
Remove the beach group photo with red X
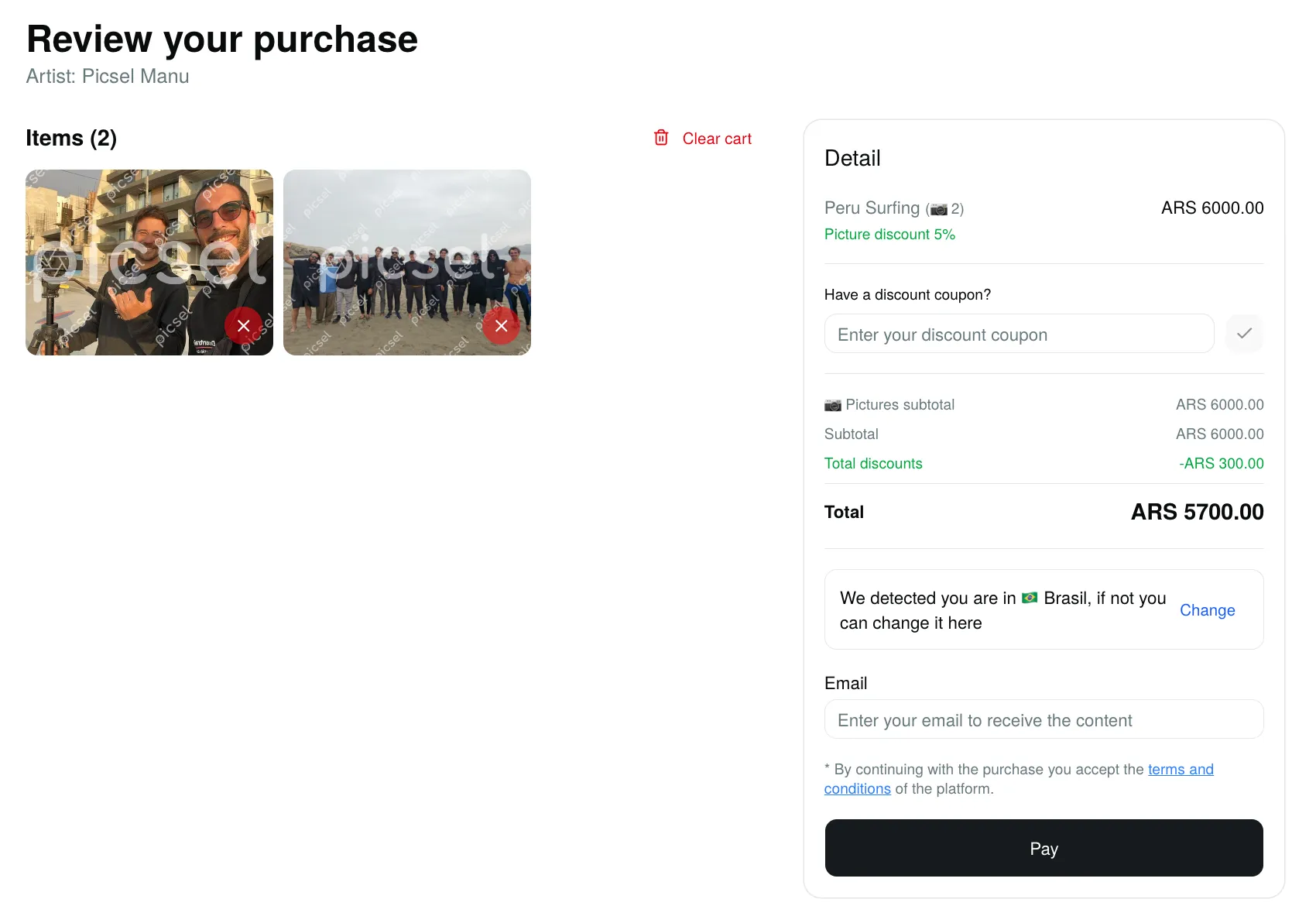[x=501, y=326]
